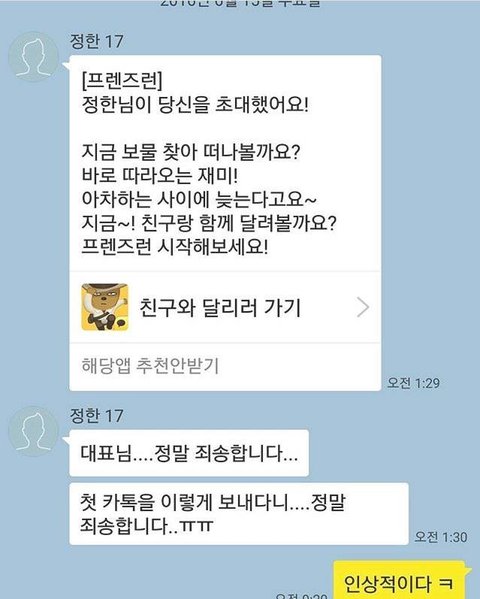Open the second 정한 17 profile avatar
The image size is (480, 599).
[x=34, y=431]
